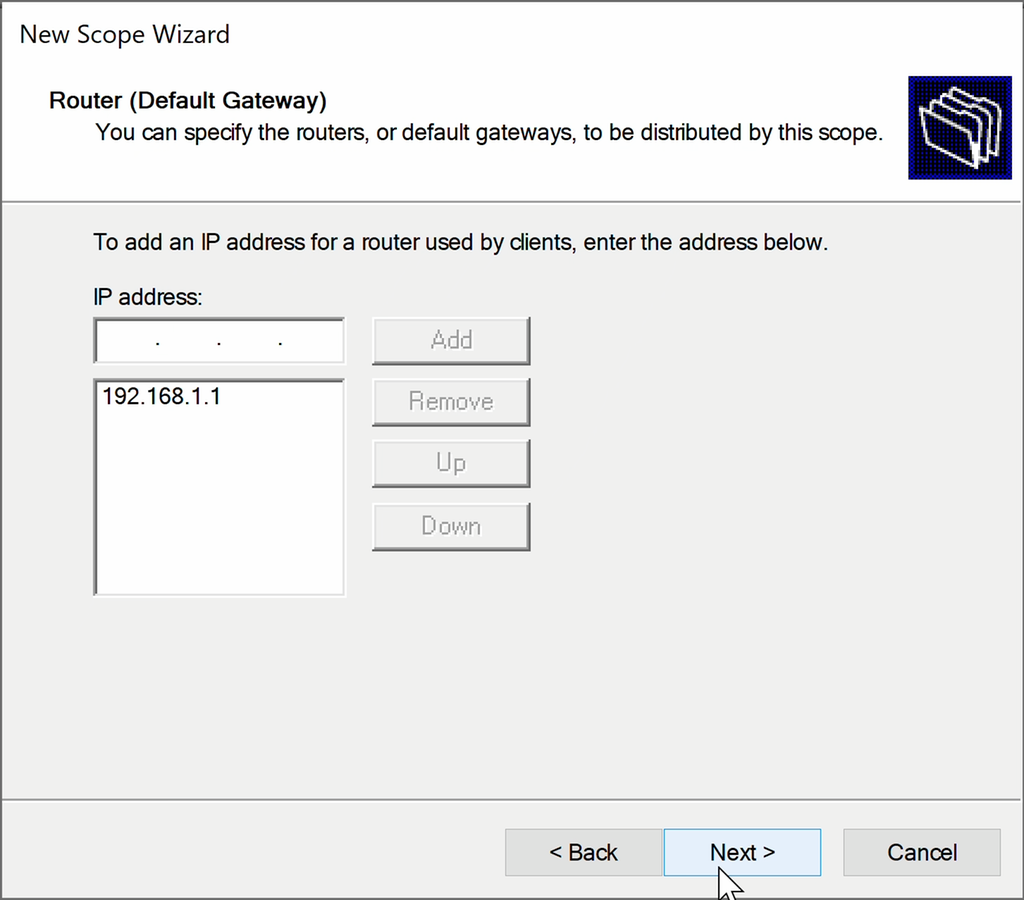The width and height of the screenshot is (1024, 900).
Task: Click the disabled Down button
Action: coord(451,526)
